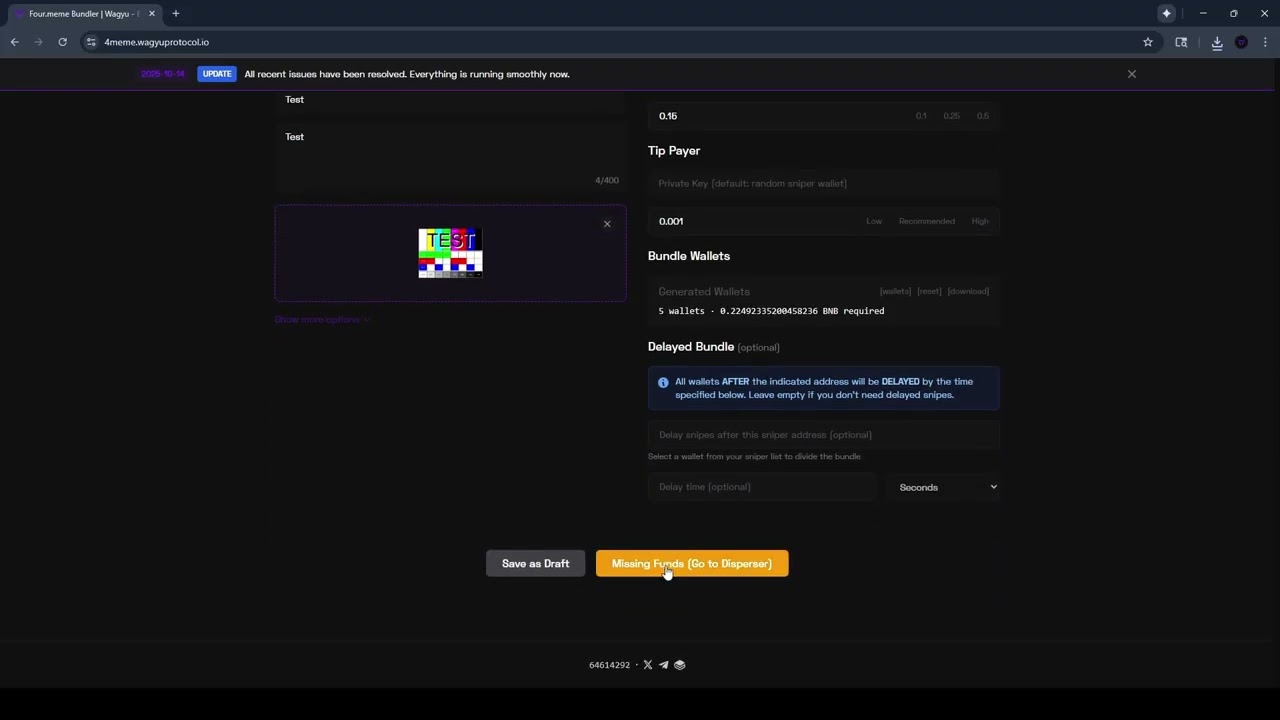
Task: Bookmark this page with the star icon
Action: point(1148,42)
